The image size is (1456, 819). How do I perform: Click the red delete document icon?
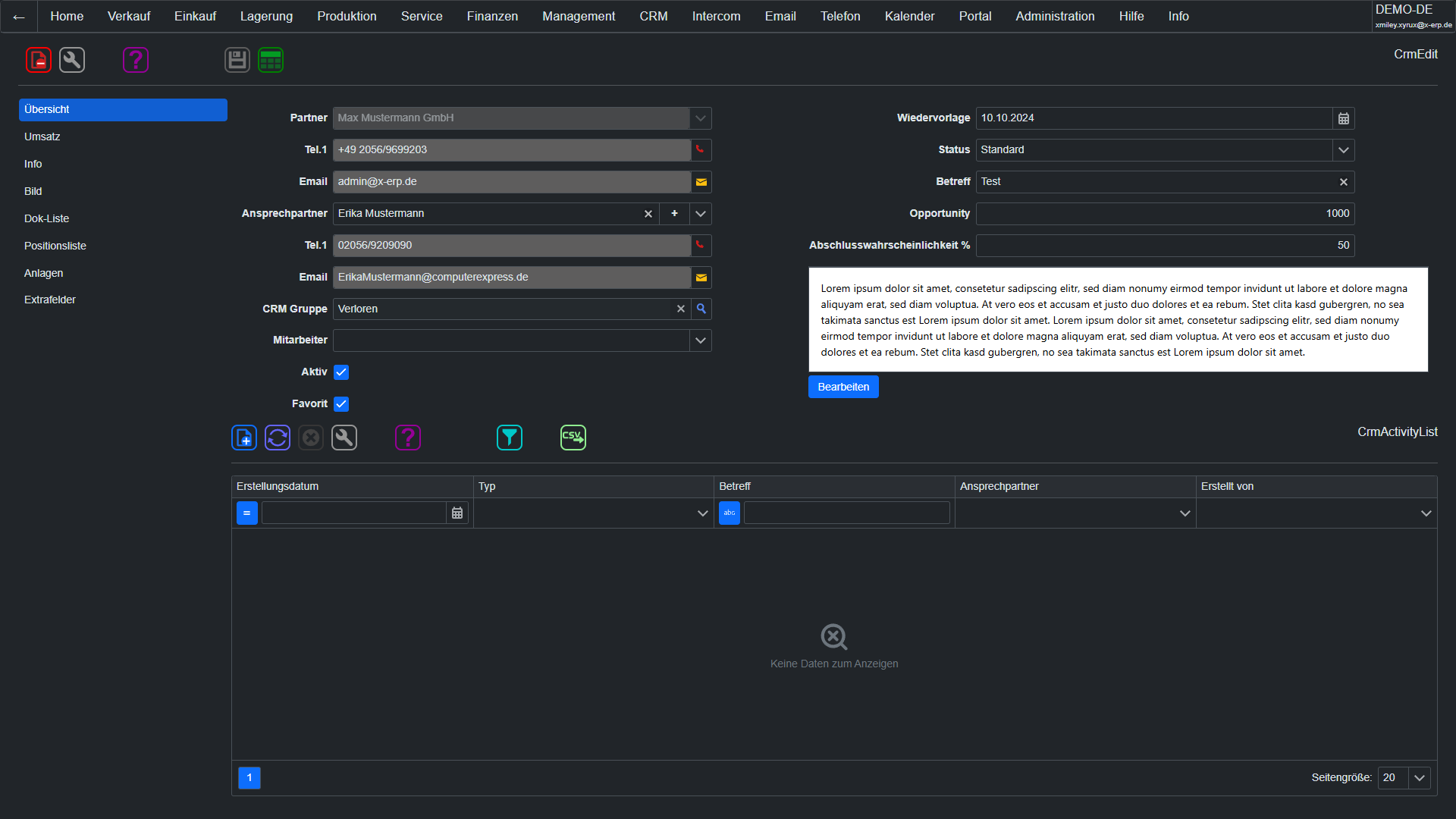pyautogui.click(x=39, y=60)
